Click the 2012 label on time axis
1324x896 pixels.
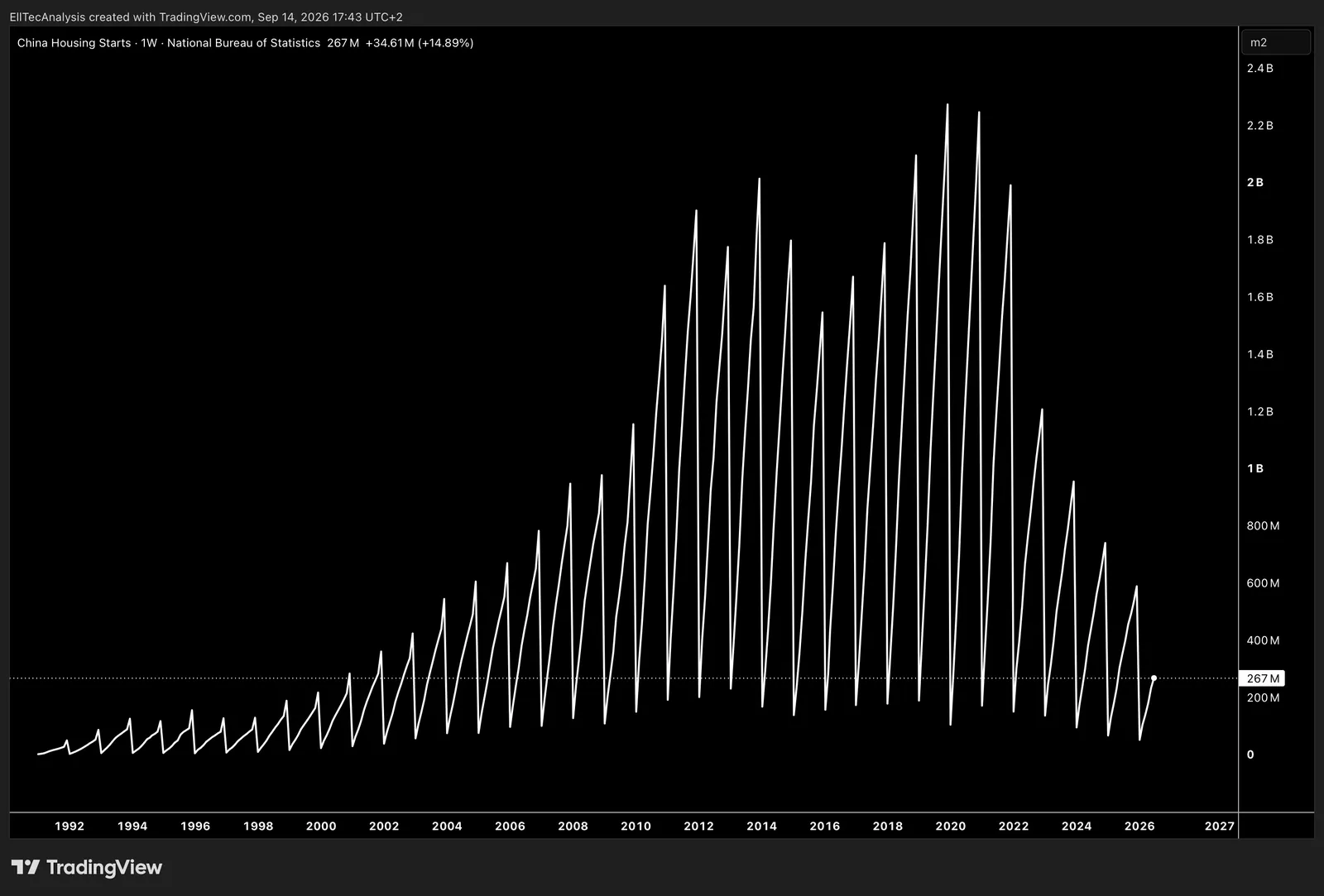point(698,826)
